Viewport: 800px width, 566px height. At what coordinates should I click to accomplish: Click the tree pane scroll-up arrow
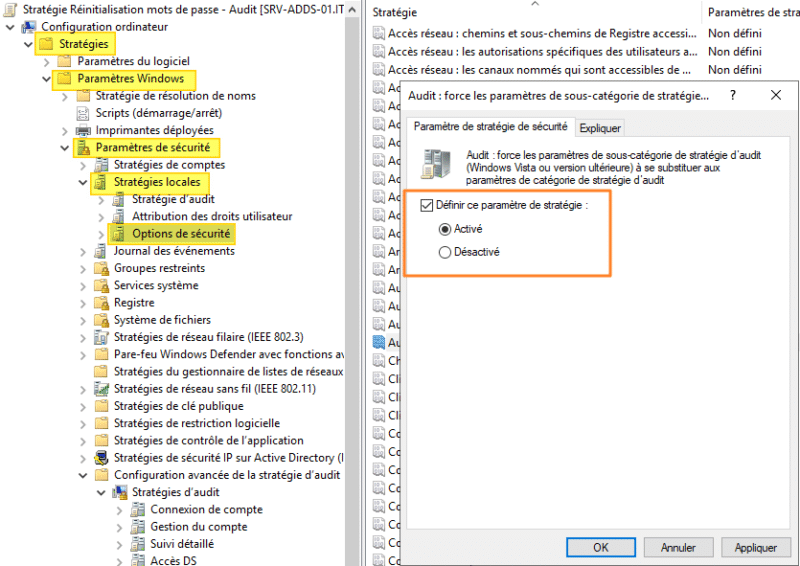pyautogui.click(x=352, y=10)
